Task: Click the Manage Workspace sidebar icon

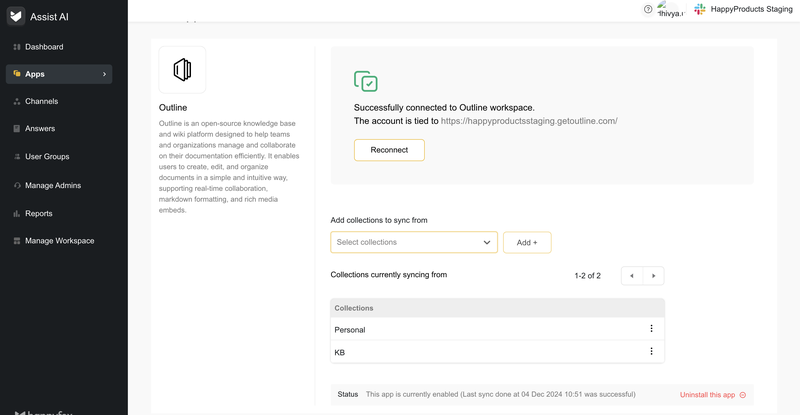Action: pyautogui.click(x=17, y=240)
